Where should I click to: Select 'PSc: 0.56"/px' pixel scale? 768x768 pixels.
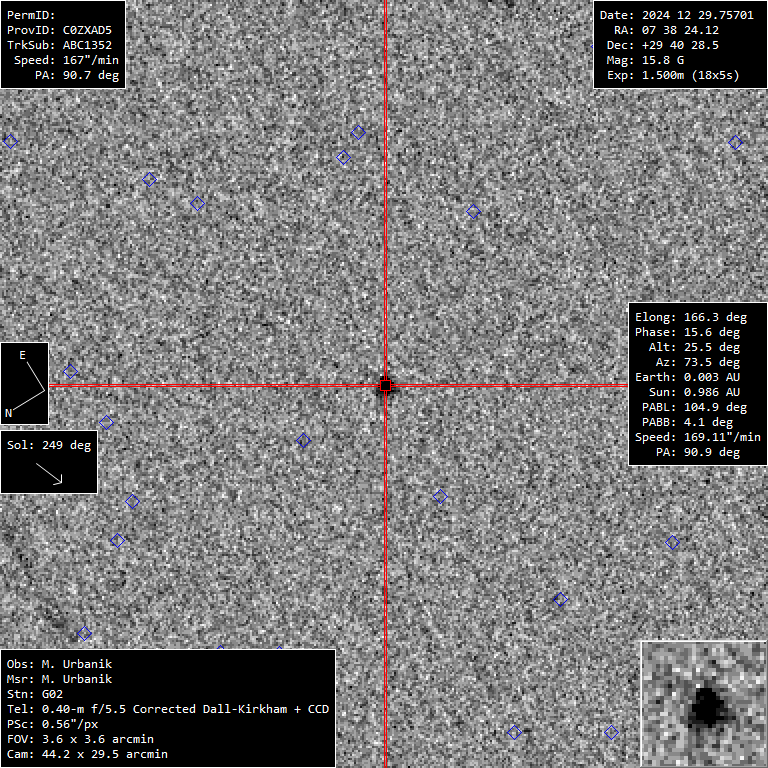tap(52, 724)
